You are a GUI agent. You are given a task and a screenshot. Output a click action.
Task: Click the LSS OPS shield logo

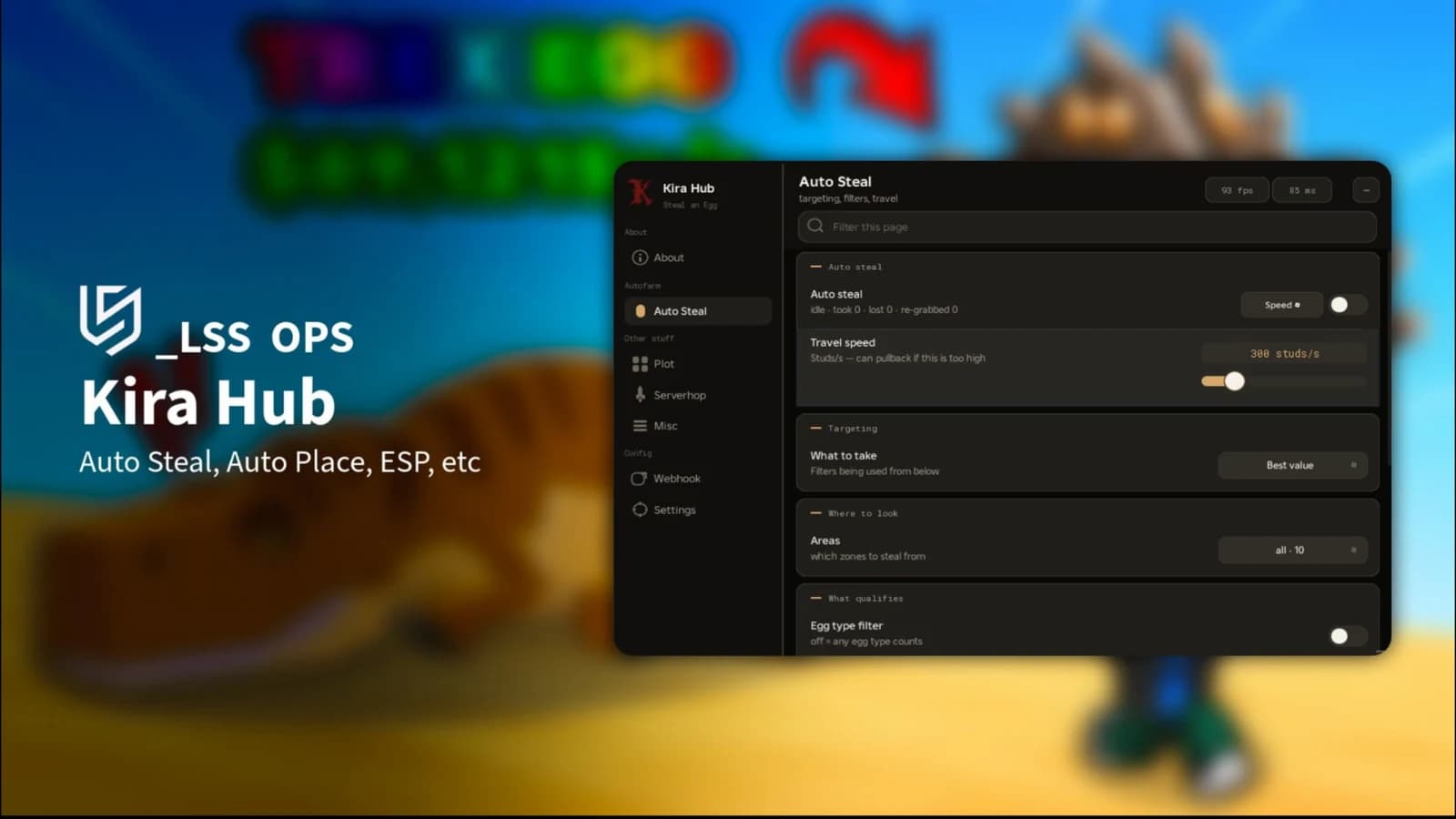click(110, 318)
